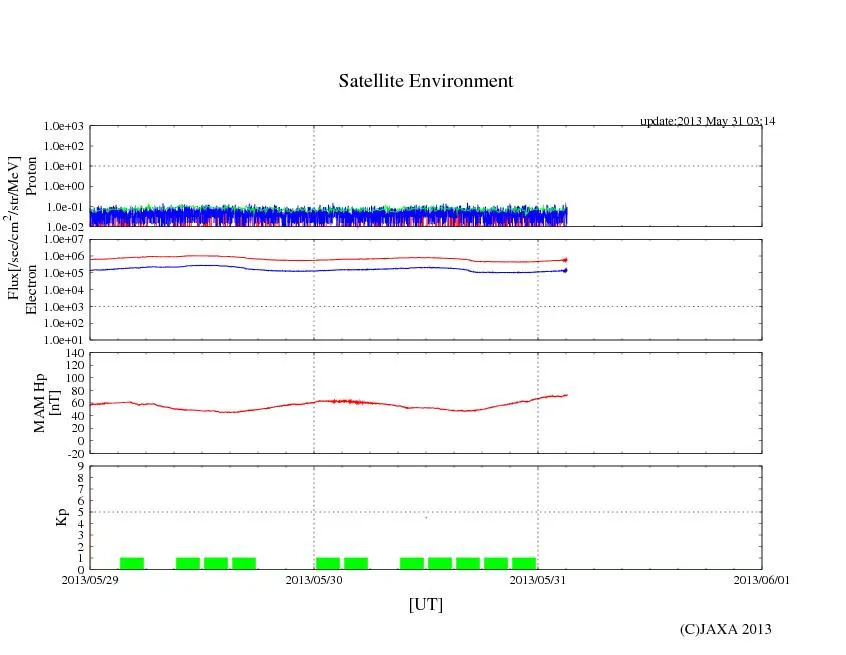Select the "1.0e+06" electron axis value
This screenshot has width=846, height=655.
coord(64,256)
